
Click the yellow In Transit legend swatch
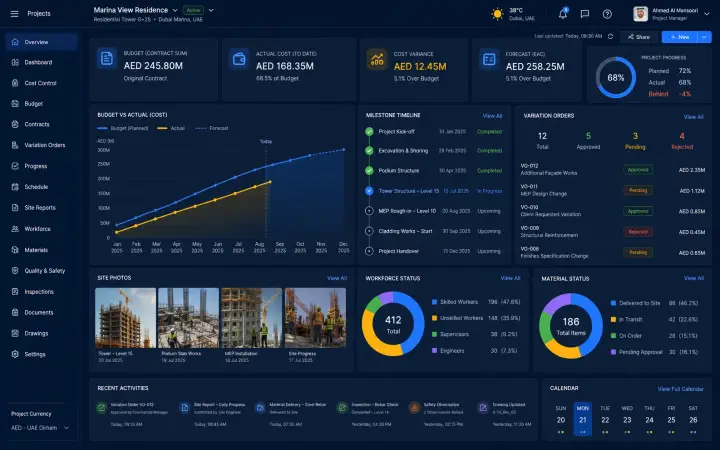coord(613,320)
